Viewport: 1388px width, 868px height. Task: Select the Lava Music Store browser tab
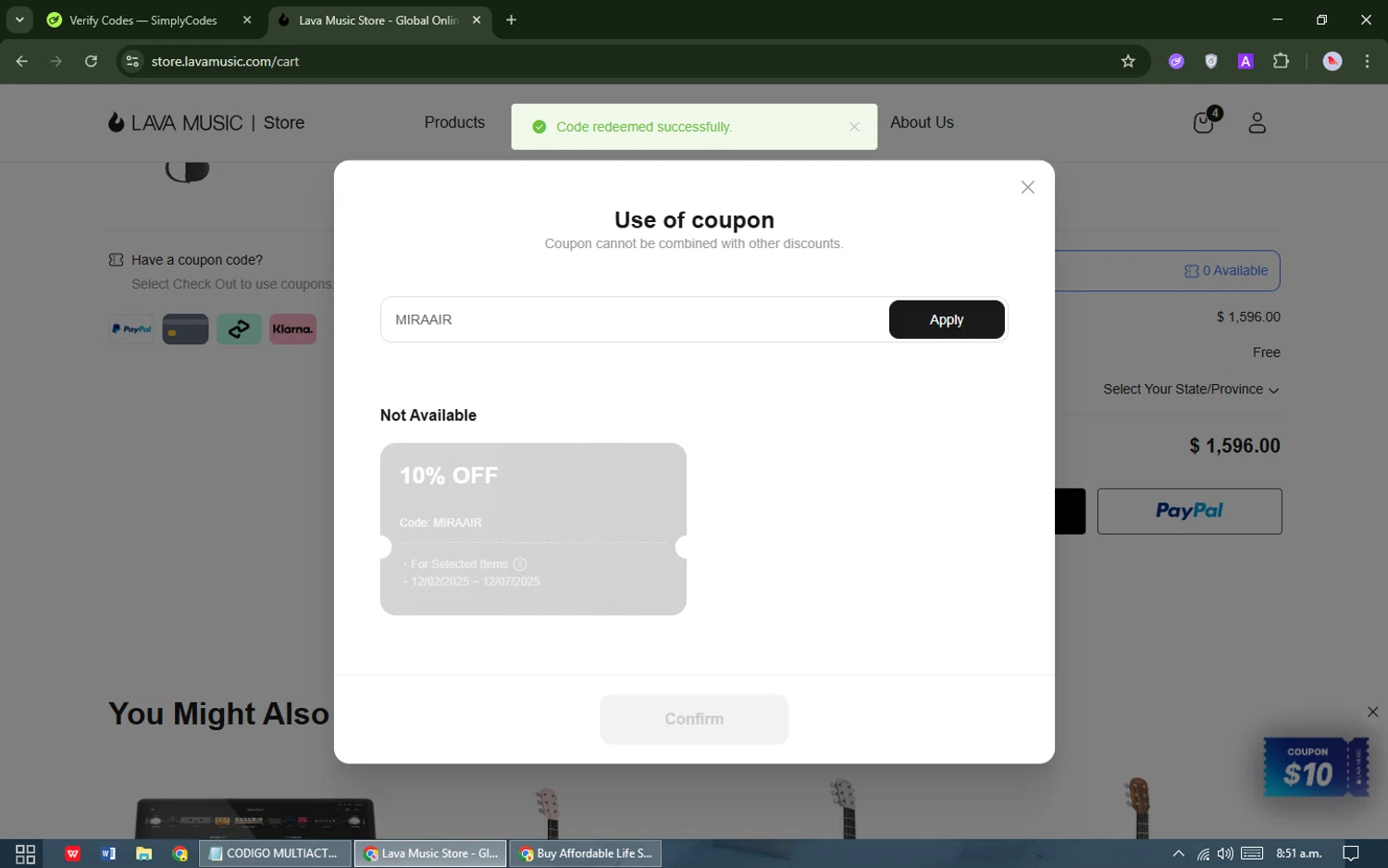[x=378, y=20]
